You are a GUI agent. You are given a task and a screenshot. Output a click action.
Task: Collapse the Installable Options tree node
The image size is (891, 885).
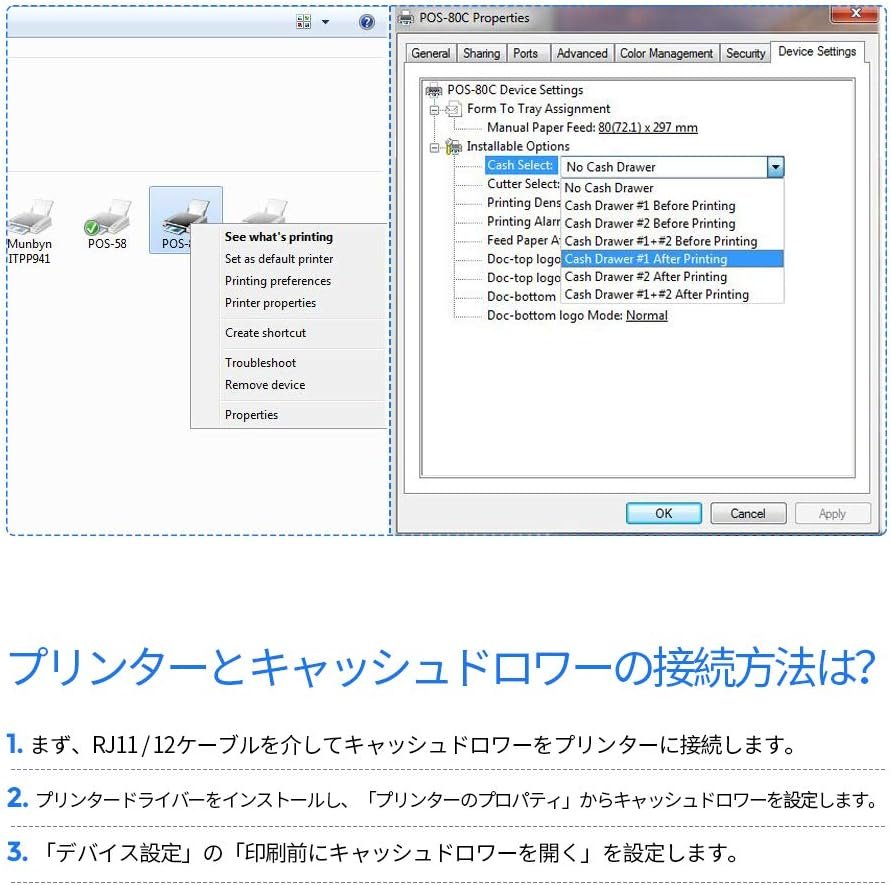tap(435, 147)
